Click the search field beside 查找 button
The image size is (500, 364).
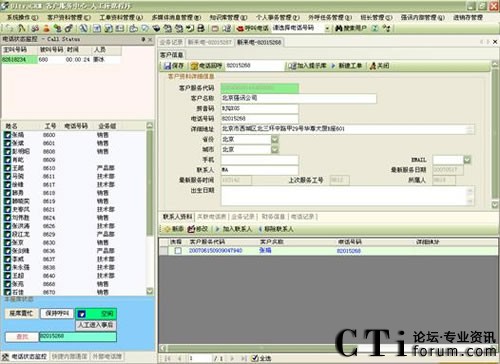click(78, 337)
